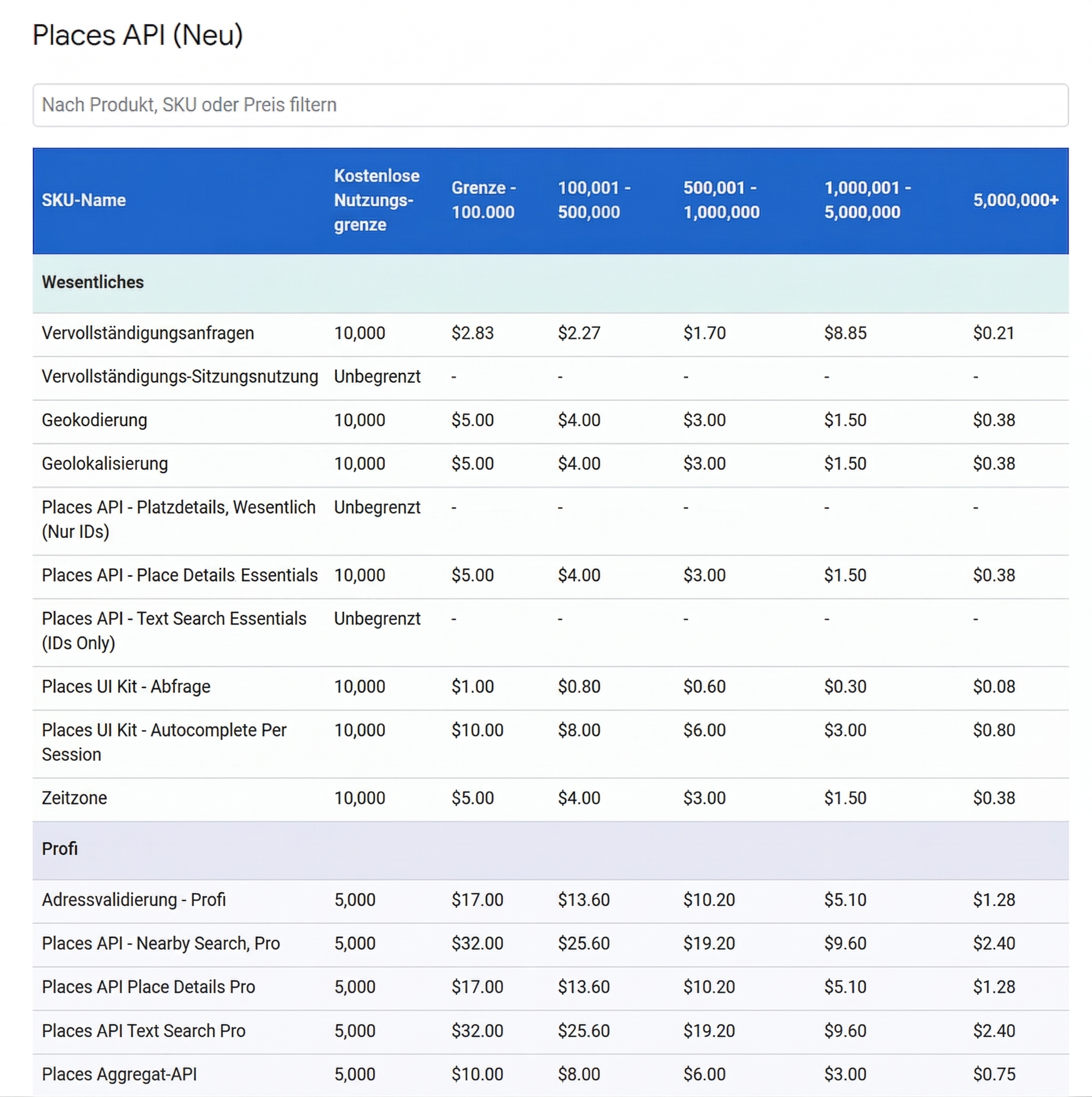This screenshot has width=1092, height=1097.
Task: Select Places API - Place Details Essentials row
Action: point(180,575)
